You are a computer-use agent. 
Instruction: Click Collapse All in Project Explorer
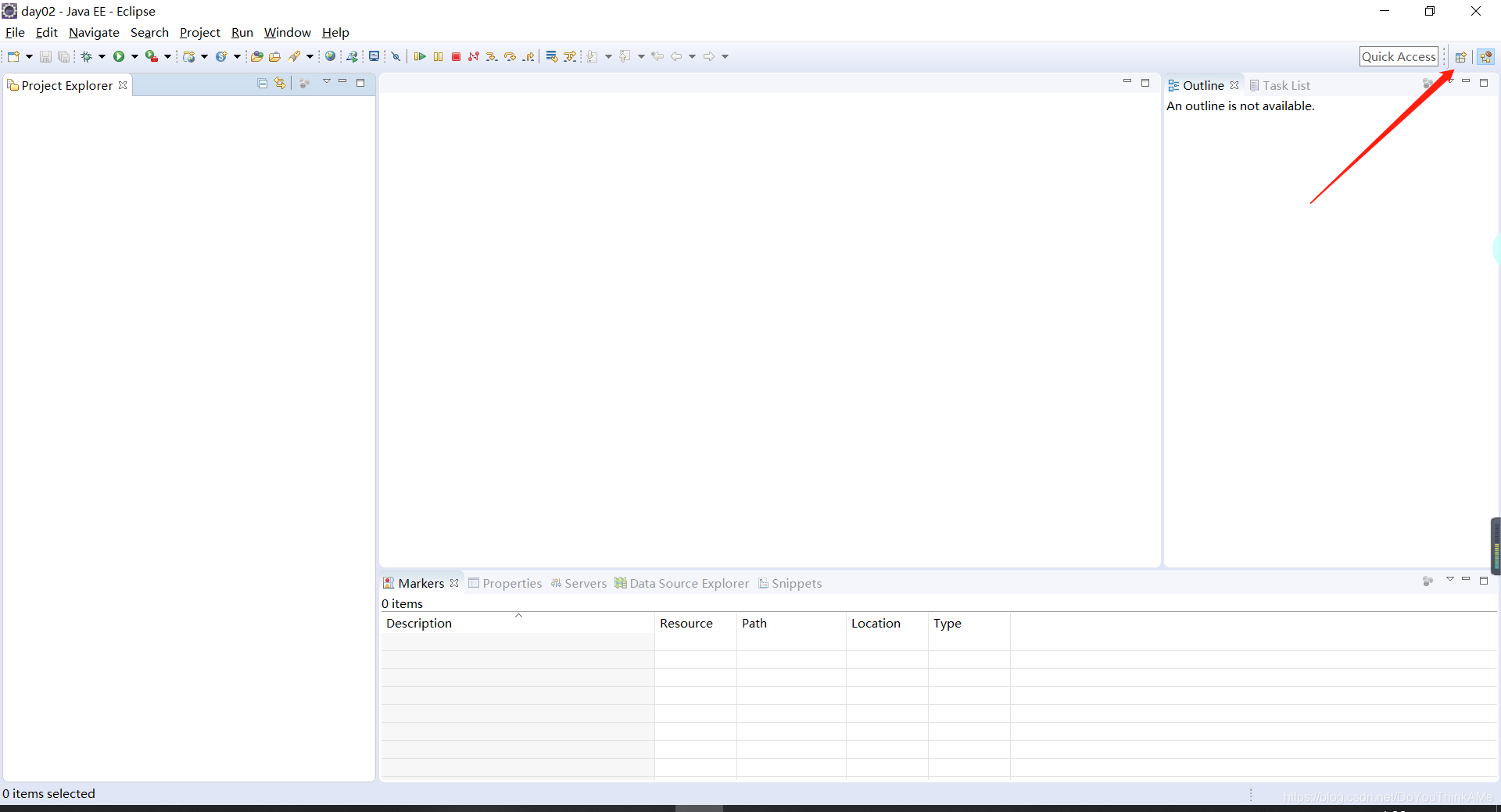coord(263,83)
